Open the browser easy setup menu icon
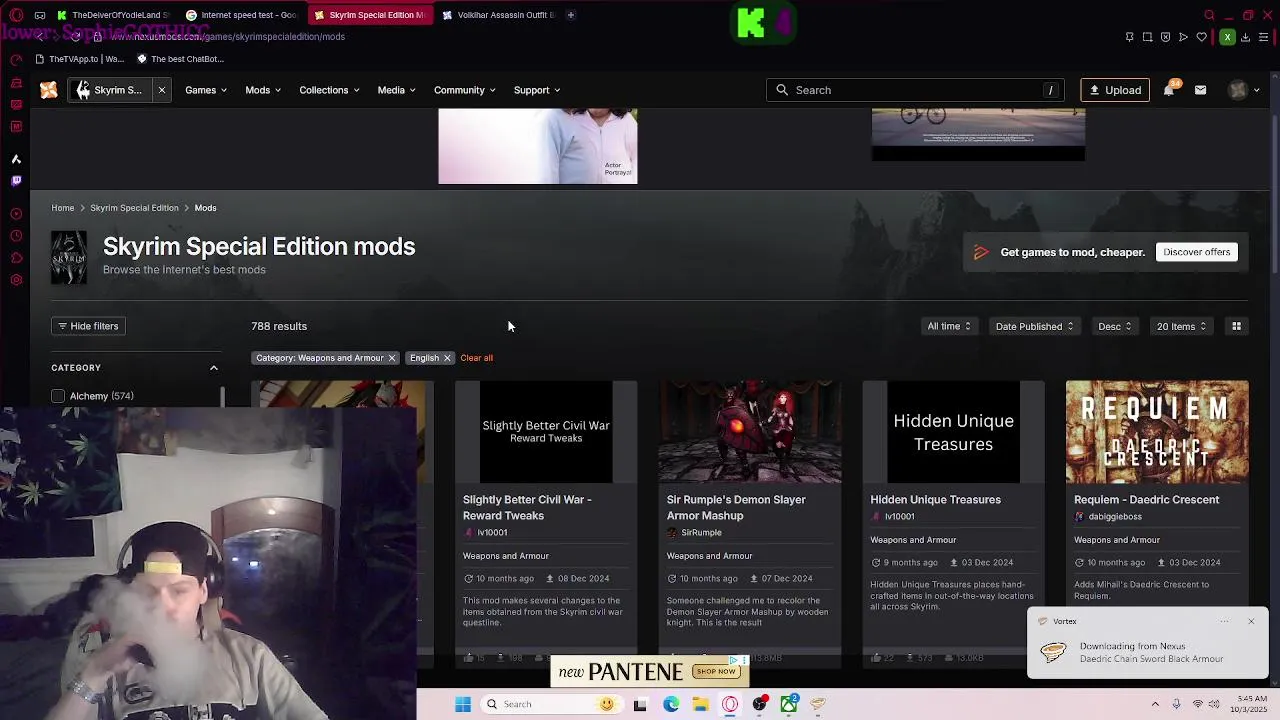The height and width of the screenshot is (720, 1280). [x=1263, y=37]
